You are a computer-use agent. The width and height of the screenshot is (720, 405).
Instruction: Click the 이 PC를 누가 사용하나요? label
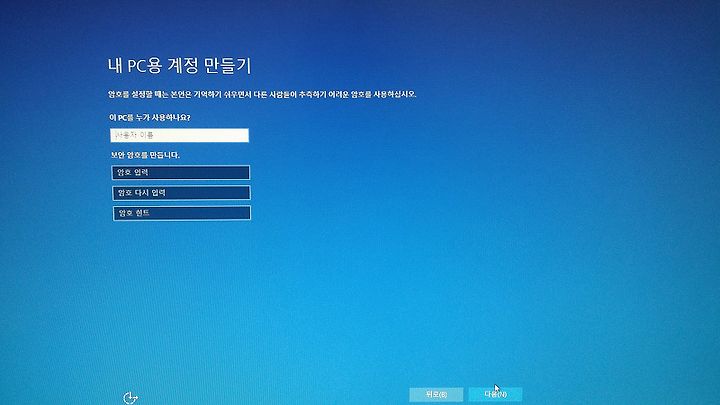pyautogui.click(x=150, y=118)
